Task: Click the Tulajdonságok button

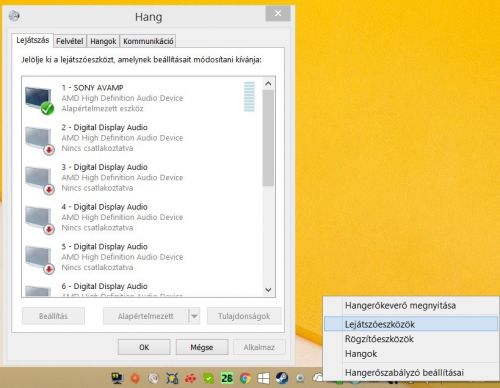Action: (x=244, y=316)
